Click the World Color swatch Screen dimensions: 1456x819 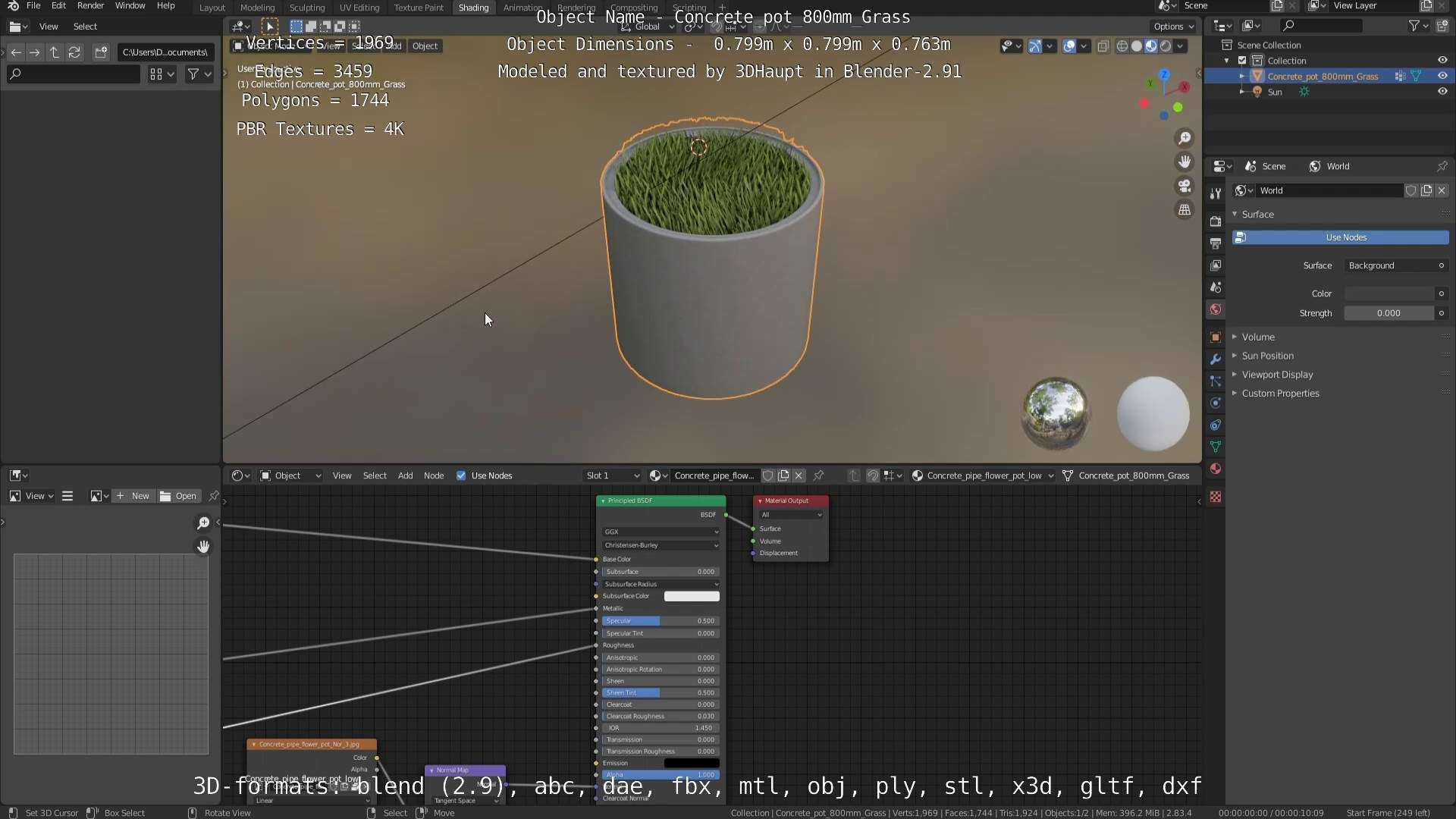click(x=1389, y=293)
